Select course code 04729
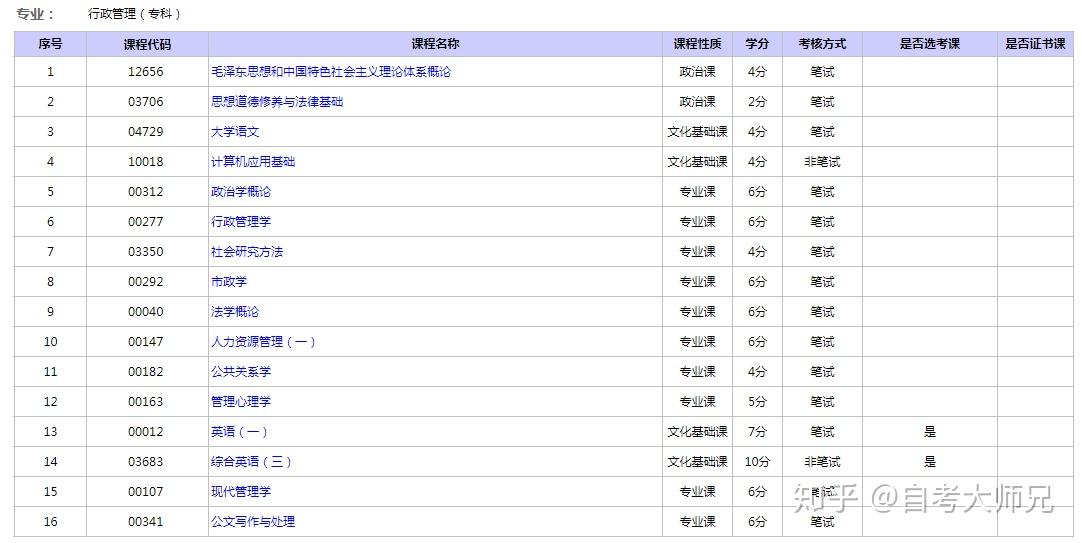The height and width of the screenshot is (543, 1082). tap(146, 132)
